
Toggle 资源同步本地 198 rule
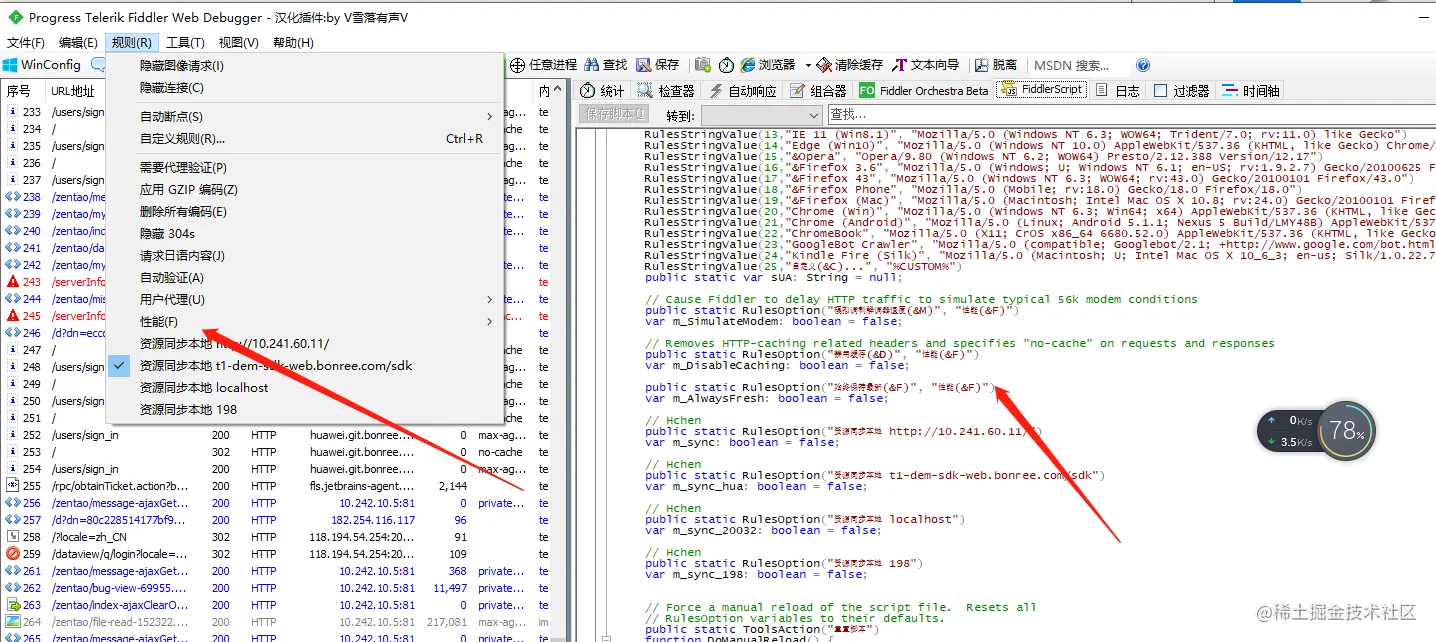tap(304, 410)
